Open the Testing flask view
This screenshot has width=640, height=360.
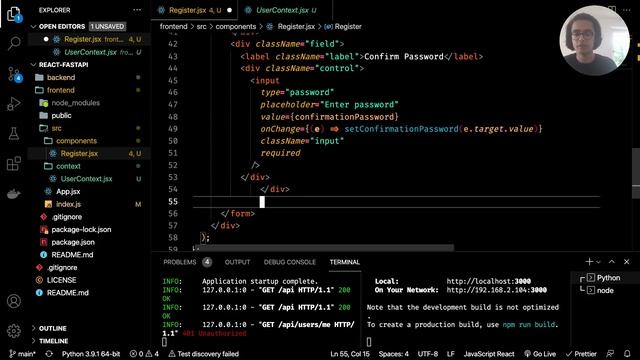click(x=13, y=133)
